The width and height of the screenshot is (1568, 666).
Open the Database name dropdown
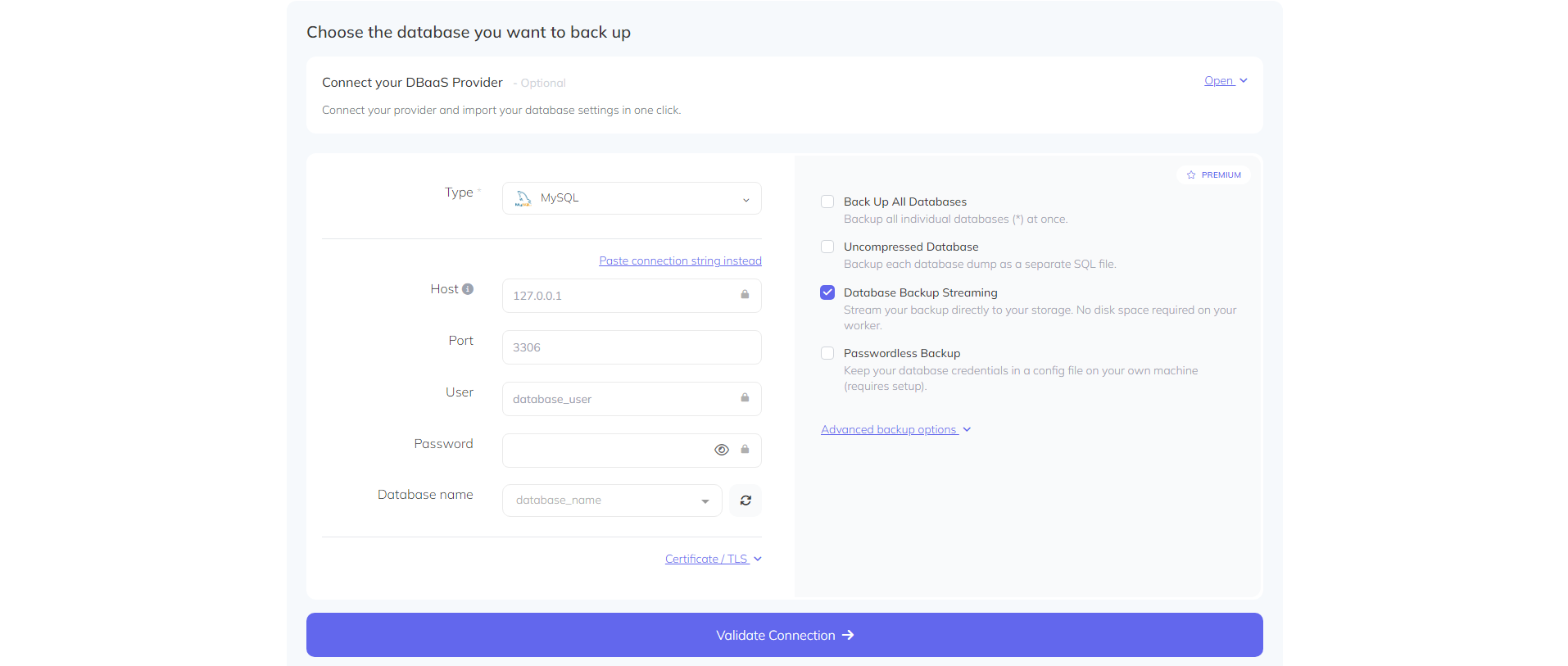[611, 501]
